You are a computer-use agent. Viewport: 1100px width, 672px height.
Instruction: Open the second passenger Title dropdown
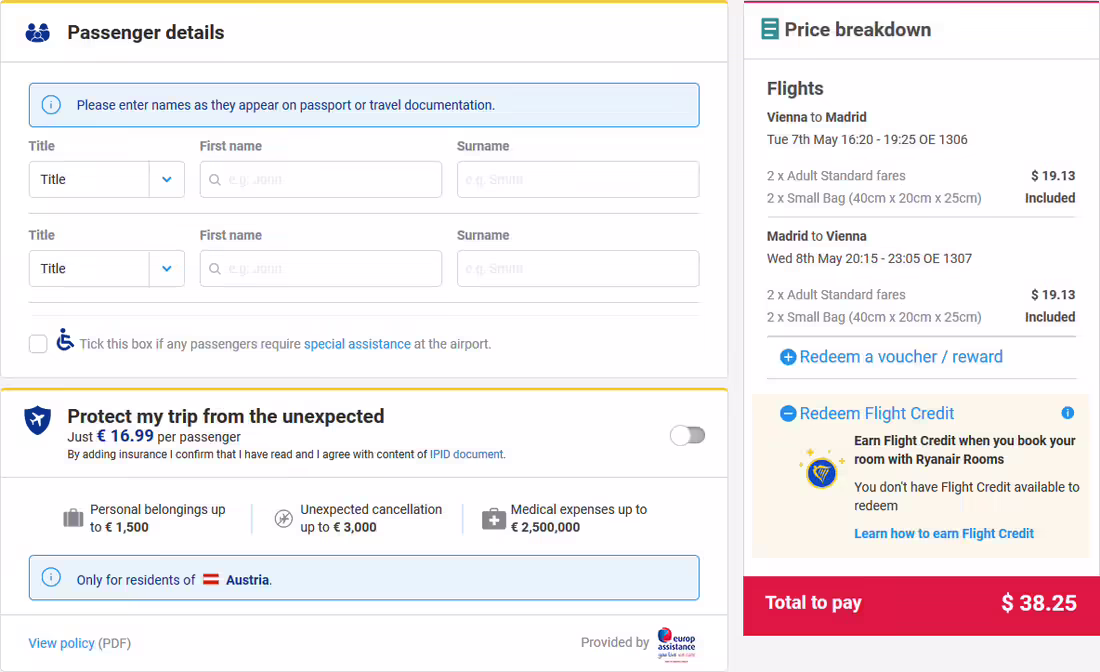107,269
